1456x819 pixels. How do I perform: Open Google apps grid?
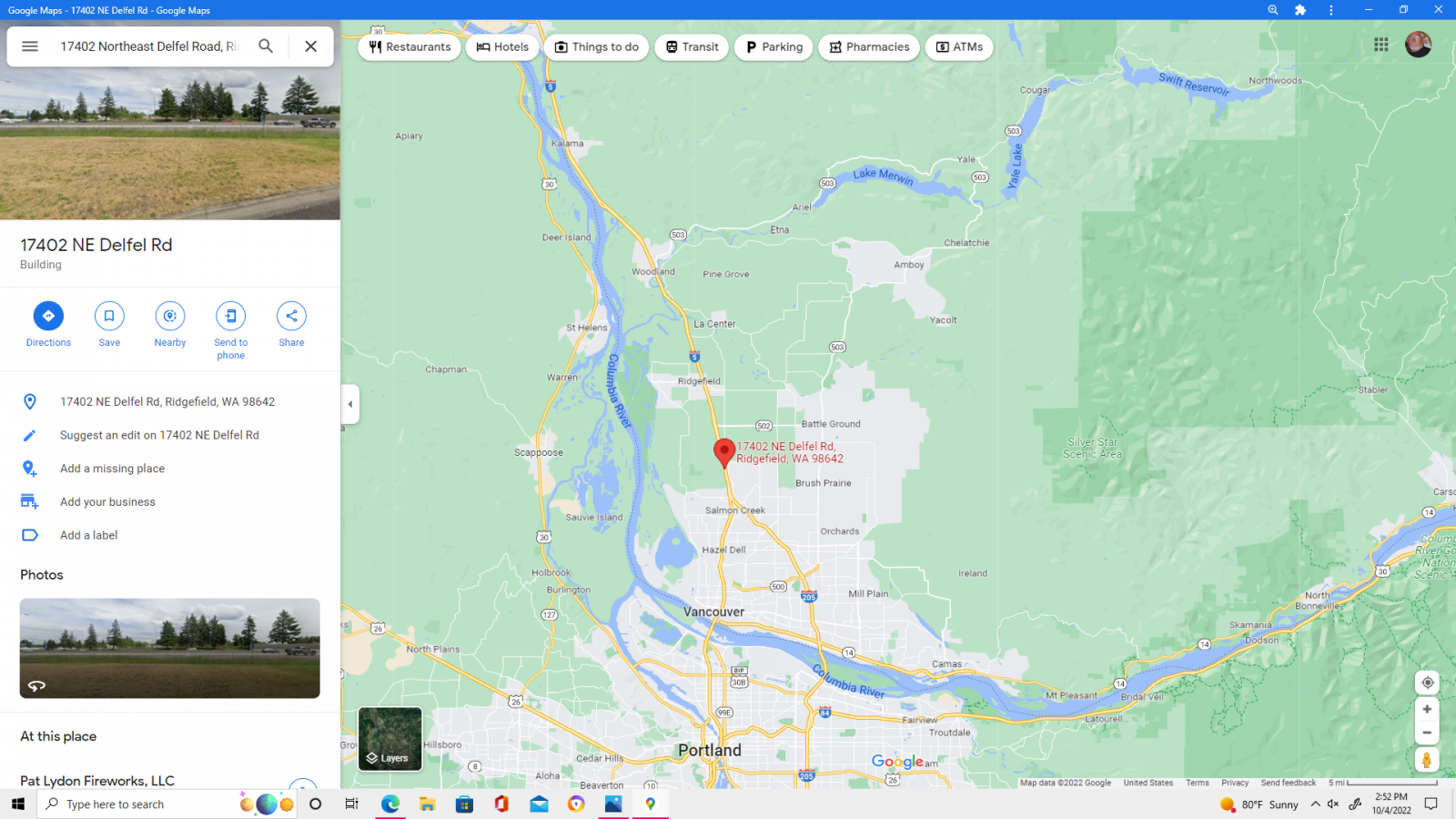click(x=1381, y=45)
